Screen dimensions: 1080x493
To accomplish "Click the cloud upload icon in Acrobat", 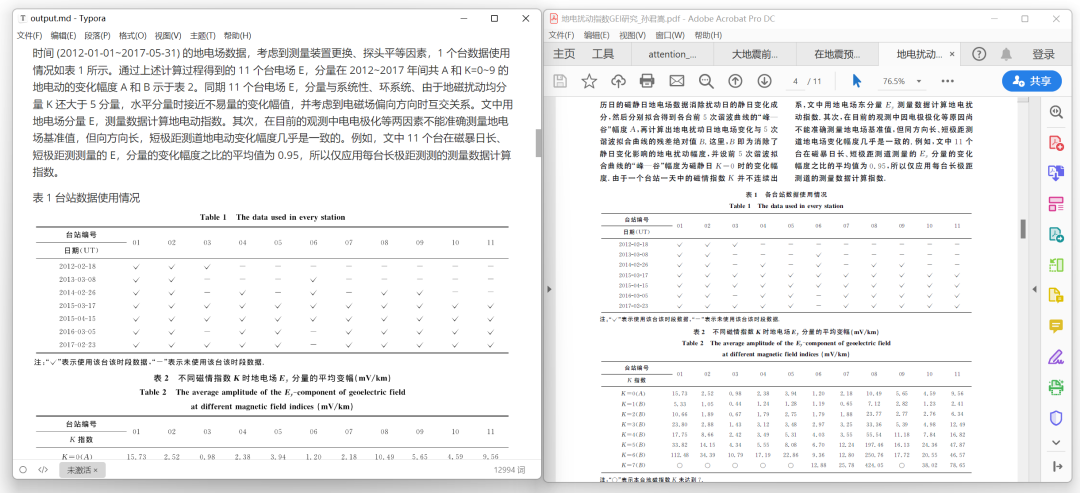I will click(619, 81).
